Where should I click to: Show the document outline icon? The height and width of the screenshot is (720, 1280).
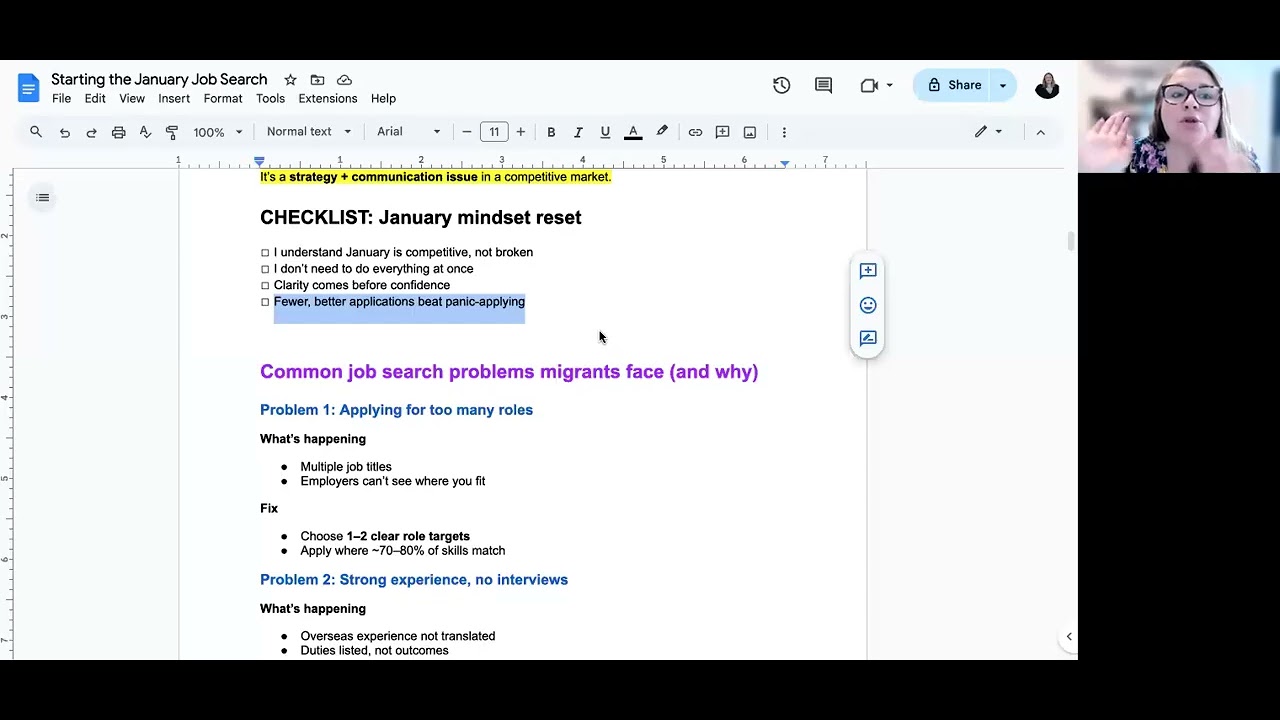pos(42,198)
